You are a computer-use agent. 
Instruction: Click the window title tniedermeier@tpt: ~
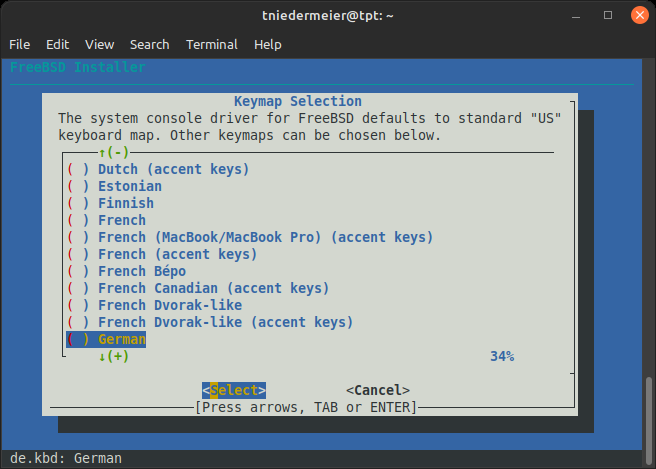coord(328,15)
